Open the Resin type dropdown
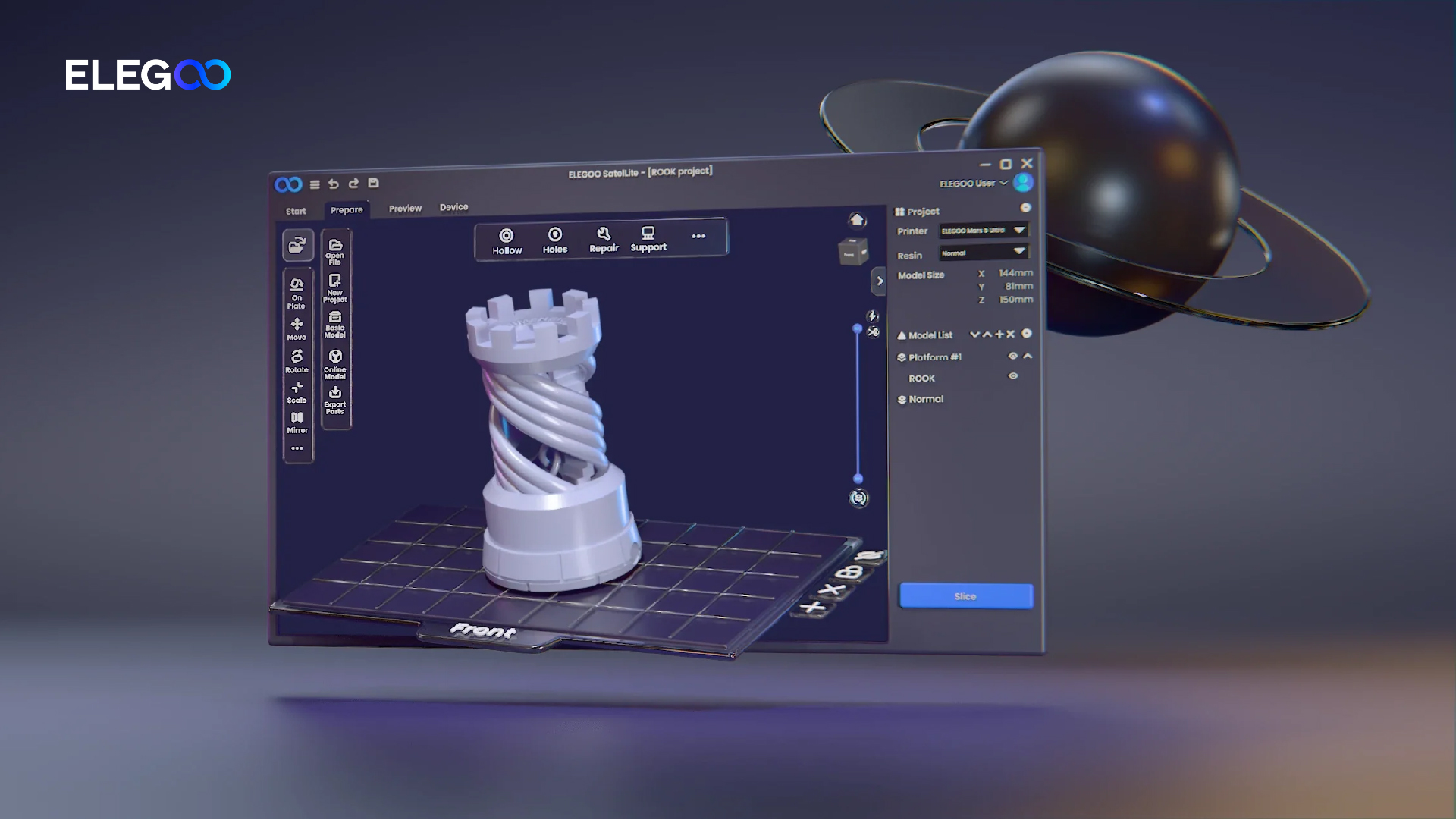Image resolution: width=1456 pixels, height=820 pixels. pyautogui.click(x=984, y=252)
